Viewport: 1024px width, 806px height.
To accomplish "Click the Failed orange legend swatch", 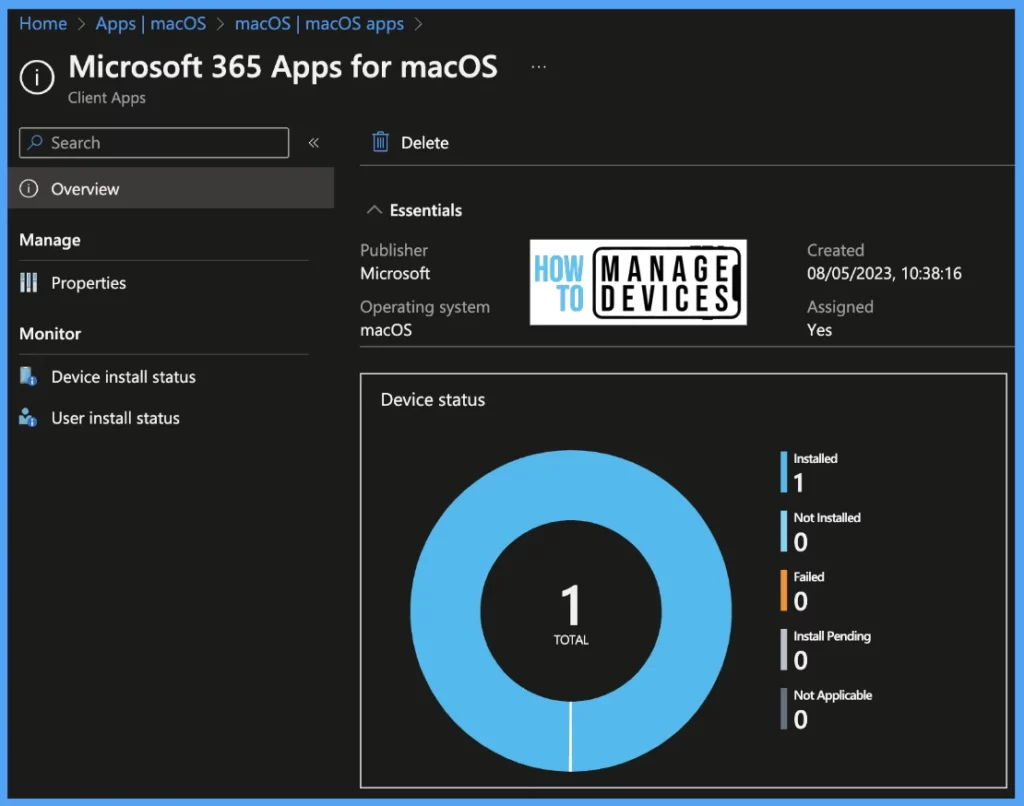I will click(x=784, y=590).
